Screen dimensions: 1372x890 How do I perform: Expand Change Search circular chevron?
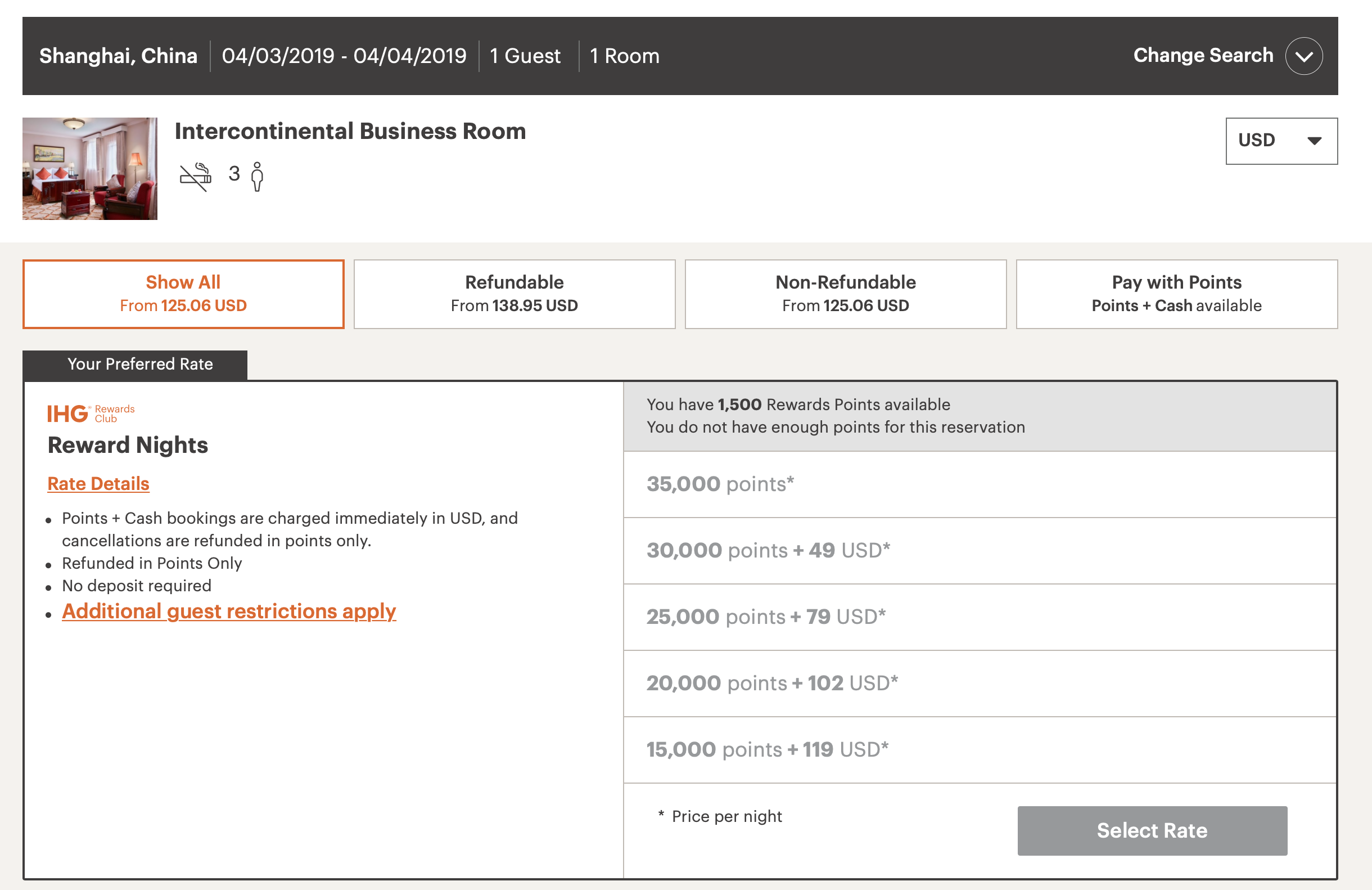[x=1303, y=56]
